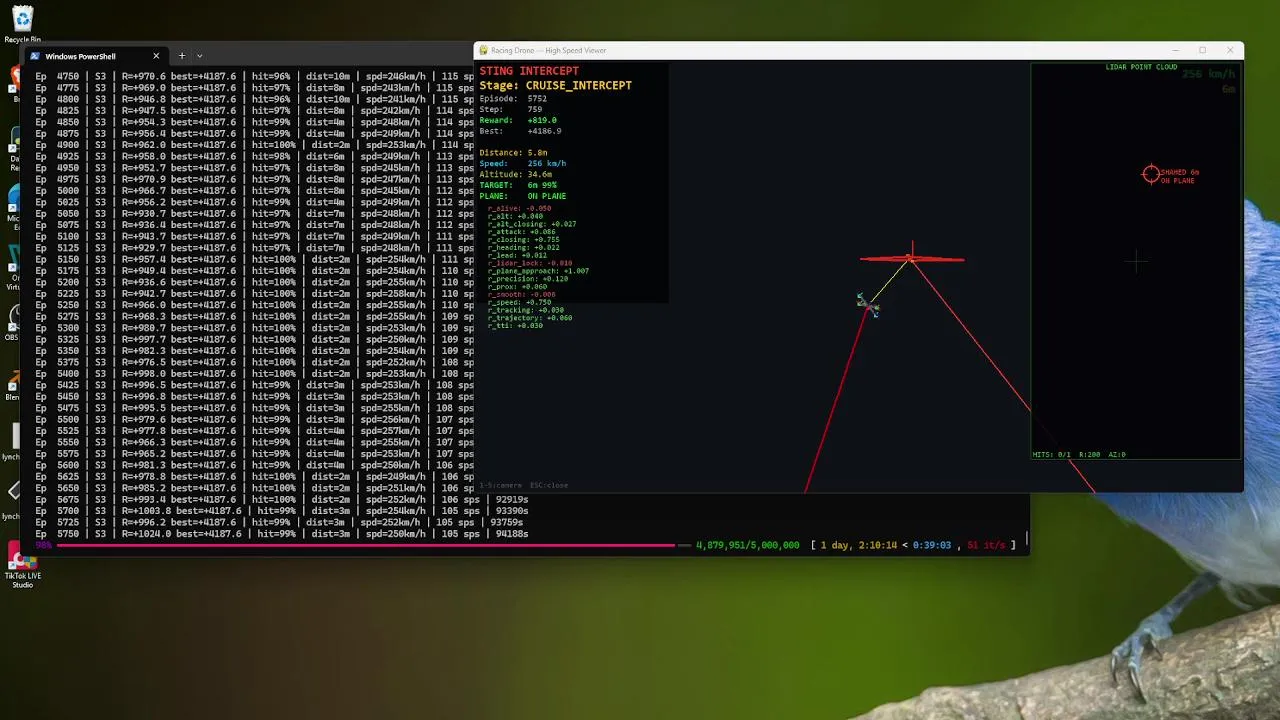The height and width of the screenshot is (720, 1280).
Task: Click the terminal row for 'Ep 5500'
Action: [x=255, y=420]
